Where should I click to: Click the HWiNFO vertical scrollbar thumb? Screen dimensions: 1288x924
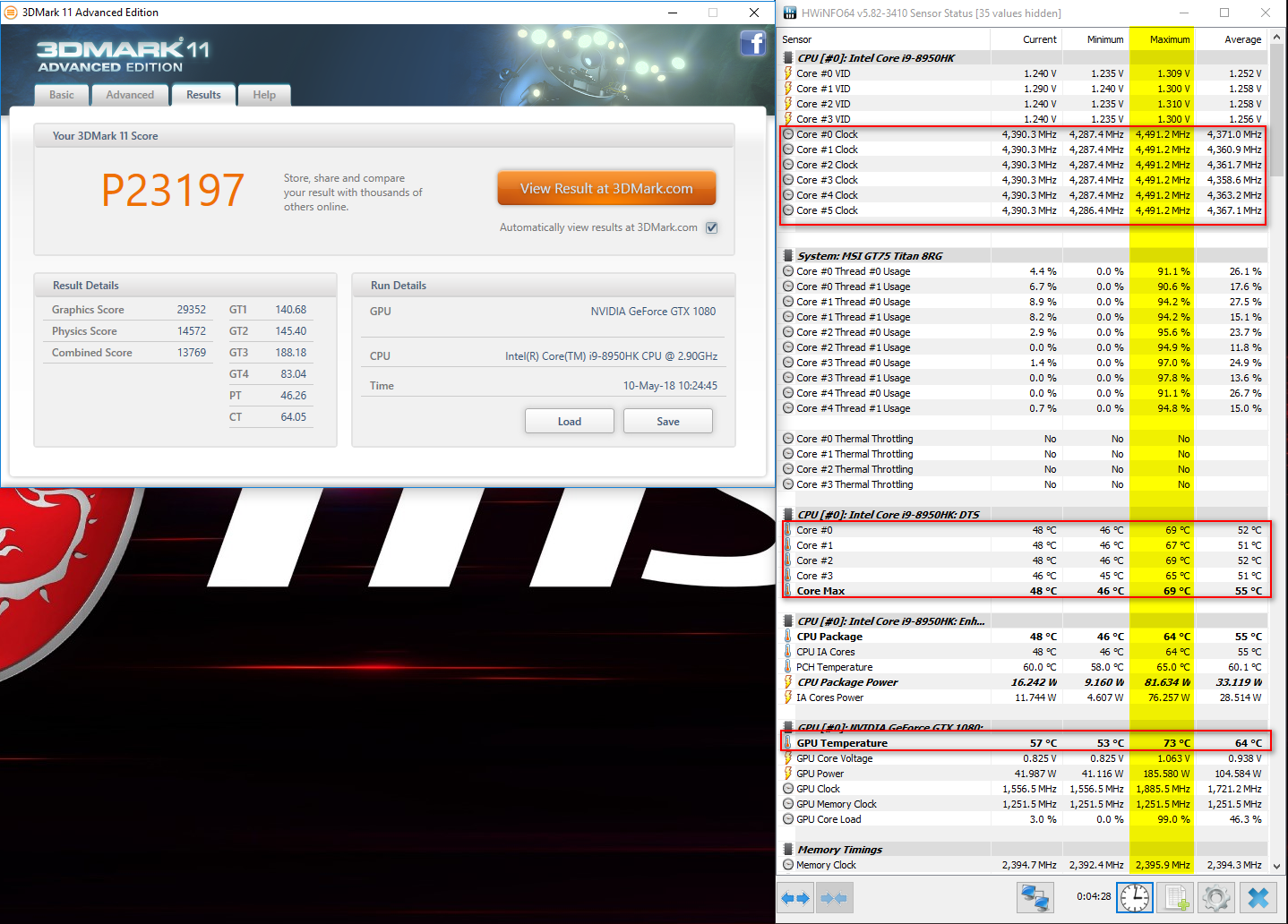[x=1277, y=110]
